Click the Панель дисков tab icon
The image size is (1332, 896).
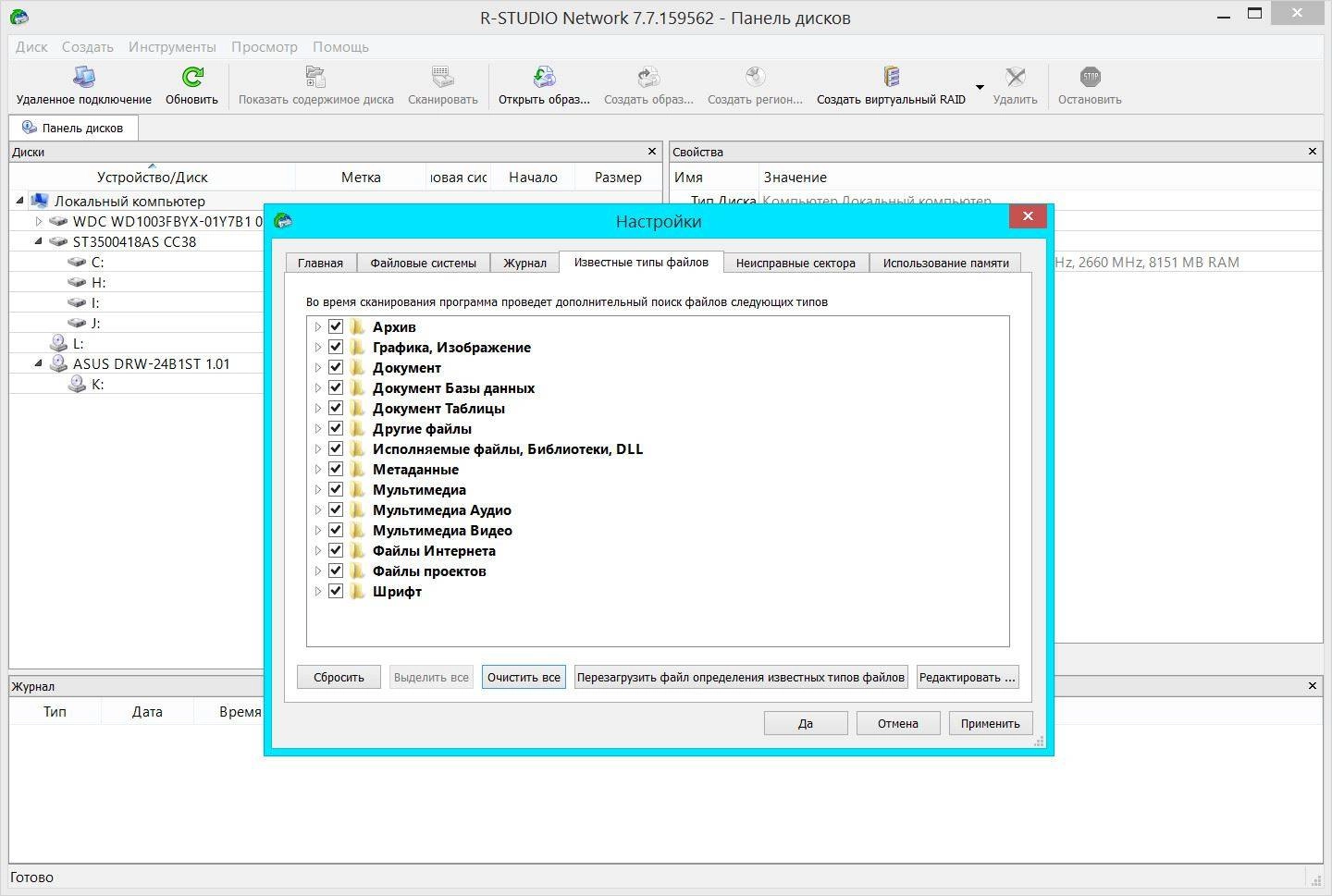click(30, 127)
